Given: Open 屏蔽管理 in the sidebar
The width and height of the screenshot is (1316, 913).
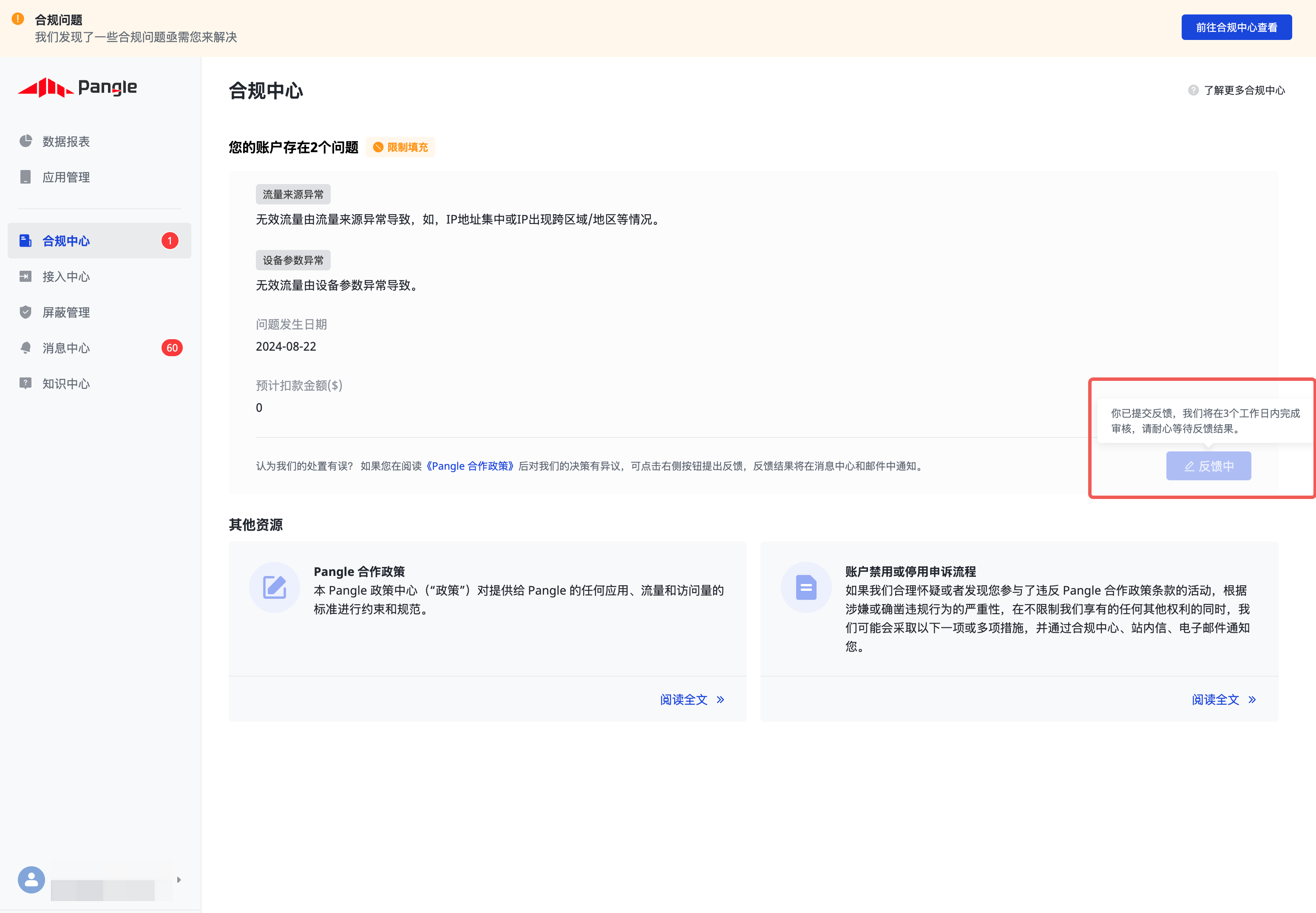Looking at the screenshot, I should [99, 312].
